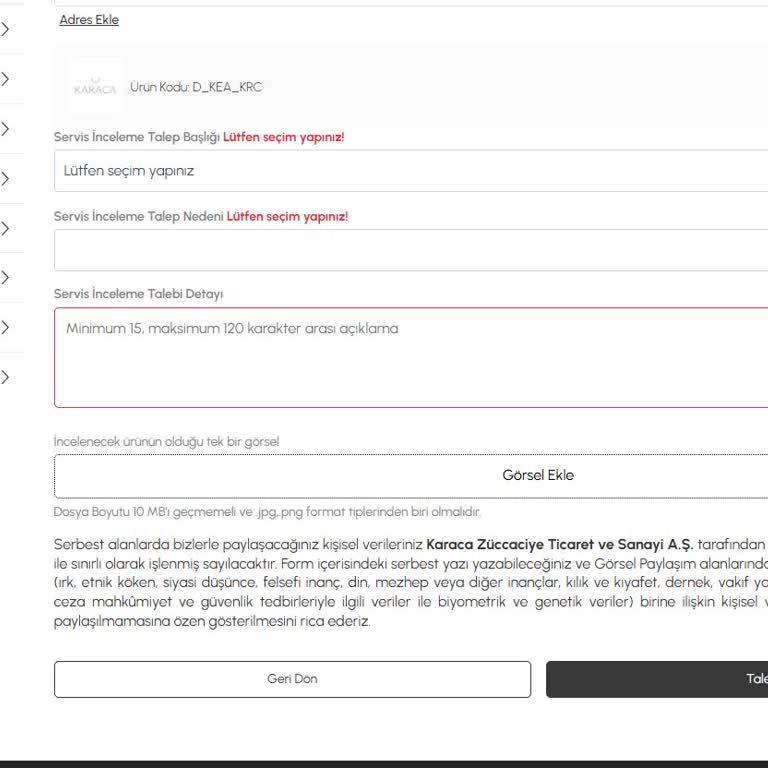This screenshot has width=768, height=768.
Task: Click the Adres Ekle link
Action: pos(89,20)
